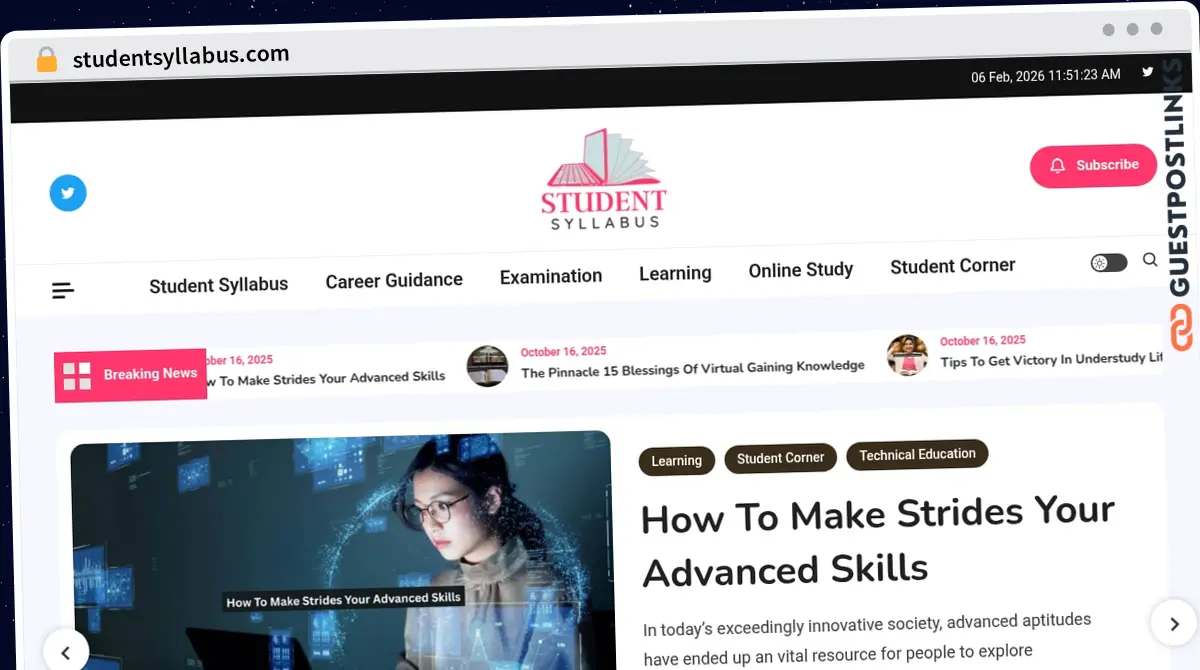This screenshot has width=1200, height=670.
Task: Click the blue Twitter icon on the left
Action: (x=67, y=192)
